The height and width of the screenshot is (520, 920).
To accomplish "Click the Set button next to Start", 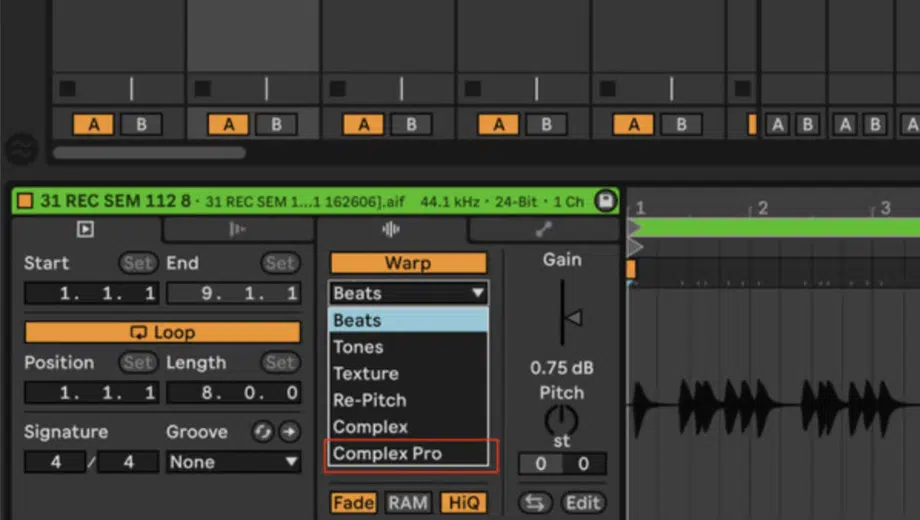I will click(138, 263).
